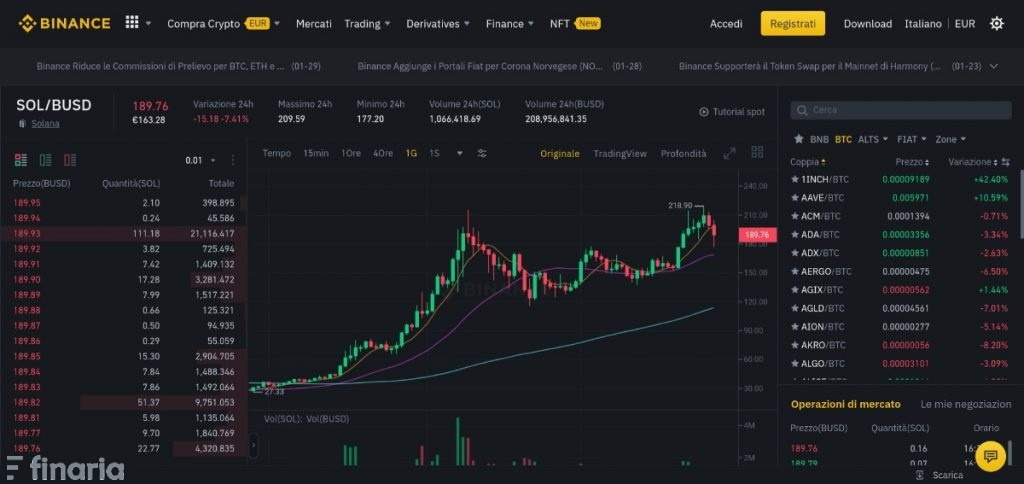
Task: Sort pairs by Coppia column header
Action: click(x=808, y=162)
